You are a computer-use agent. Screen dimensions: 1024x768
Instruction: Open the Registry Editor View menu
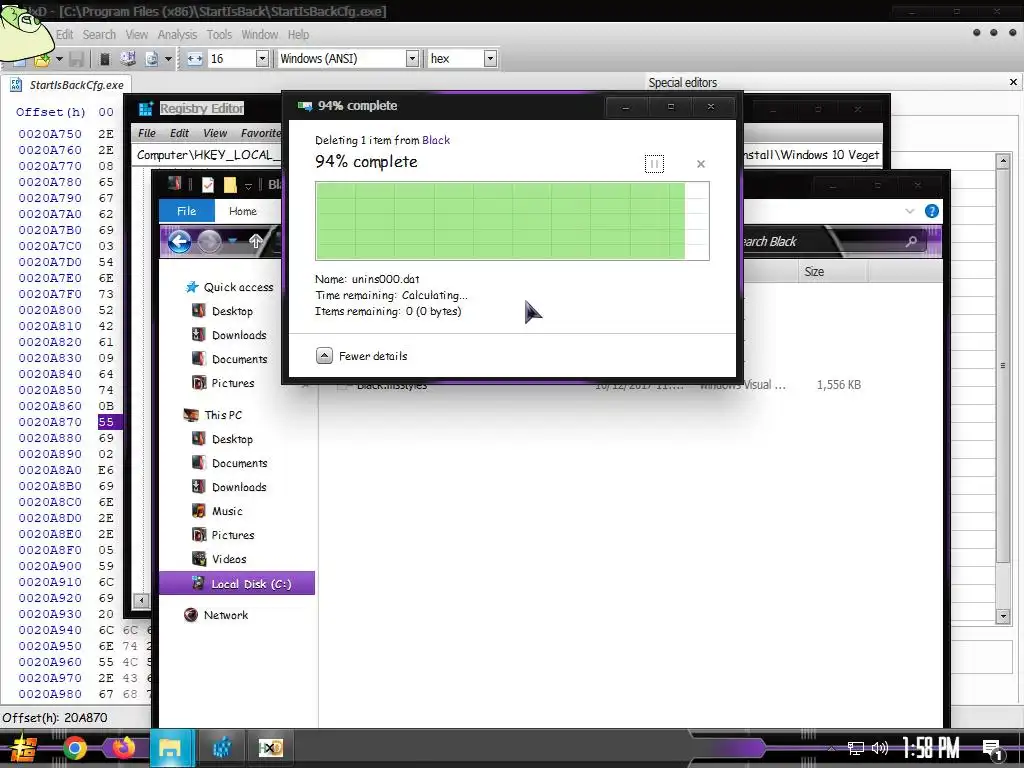(x=215, y=133)
